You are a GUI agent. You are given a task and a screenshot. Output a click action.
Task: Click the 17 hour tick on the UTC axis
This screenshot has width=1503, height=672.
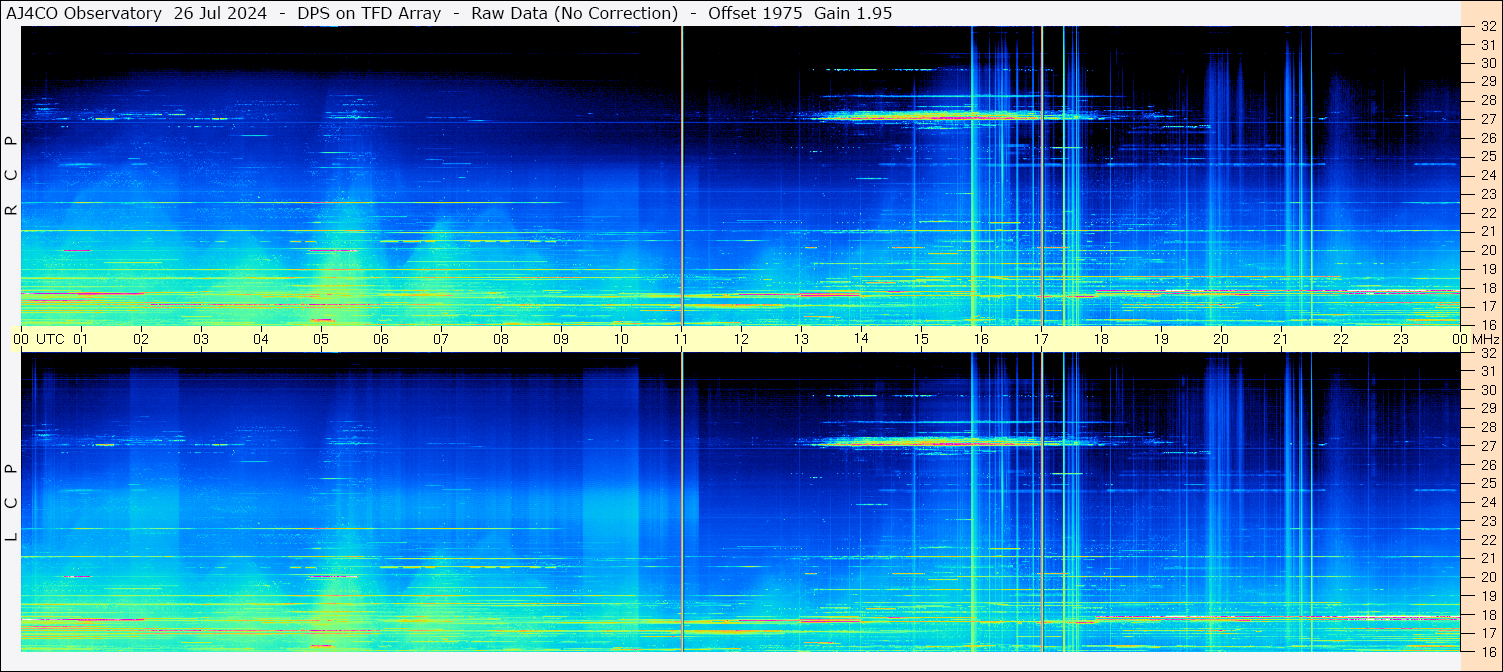pyautogui.click(x=1041, y=339)
